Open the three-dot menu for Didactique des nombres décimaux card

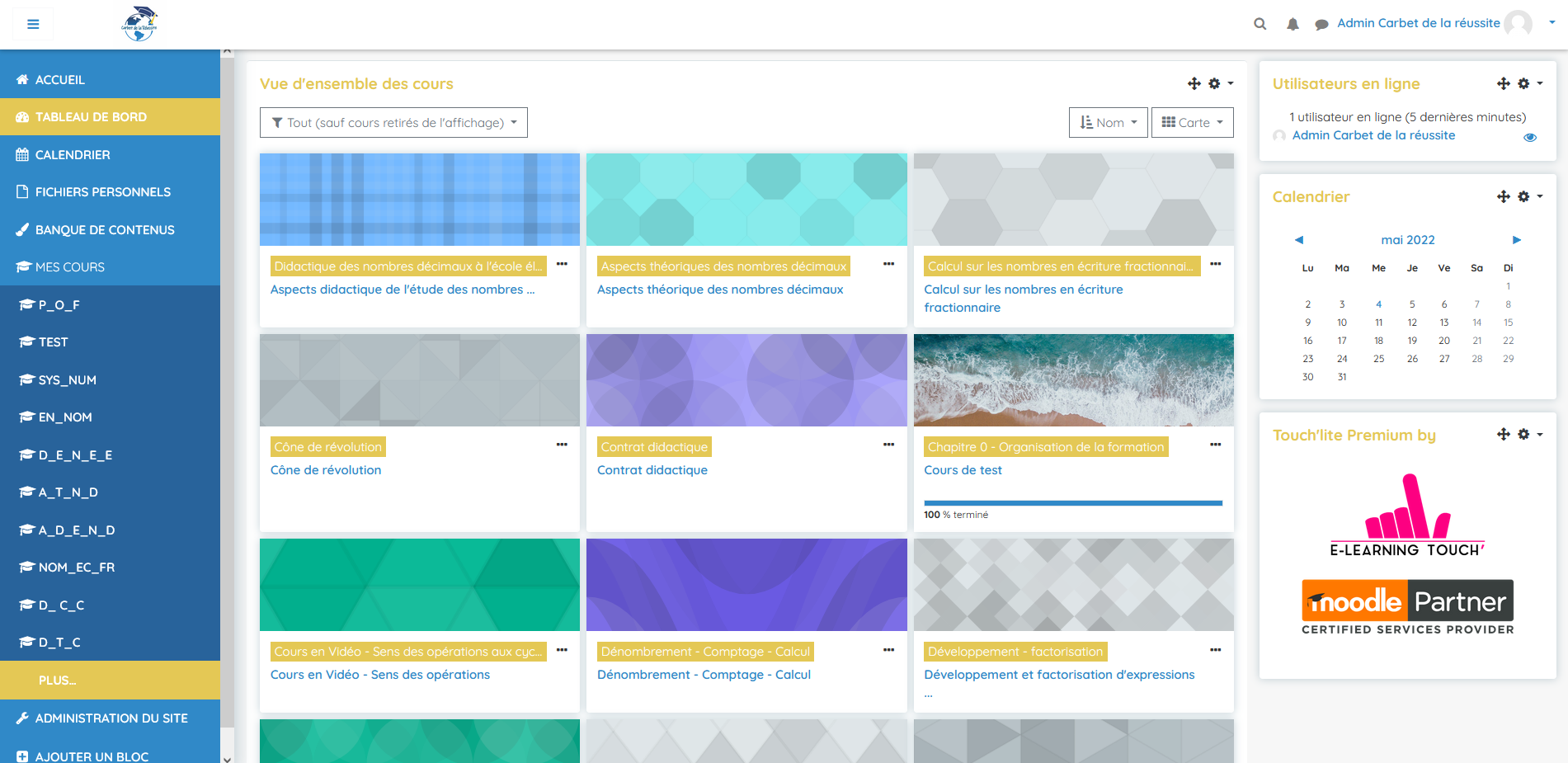tap(562, 264)
